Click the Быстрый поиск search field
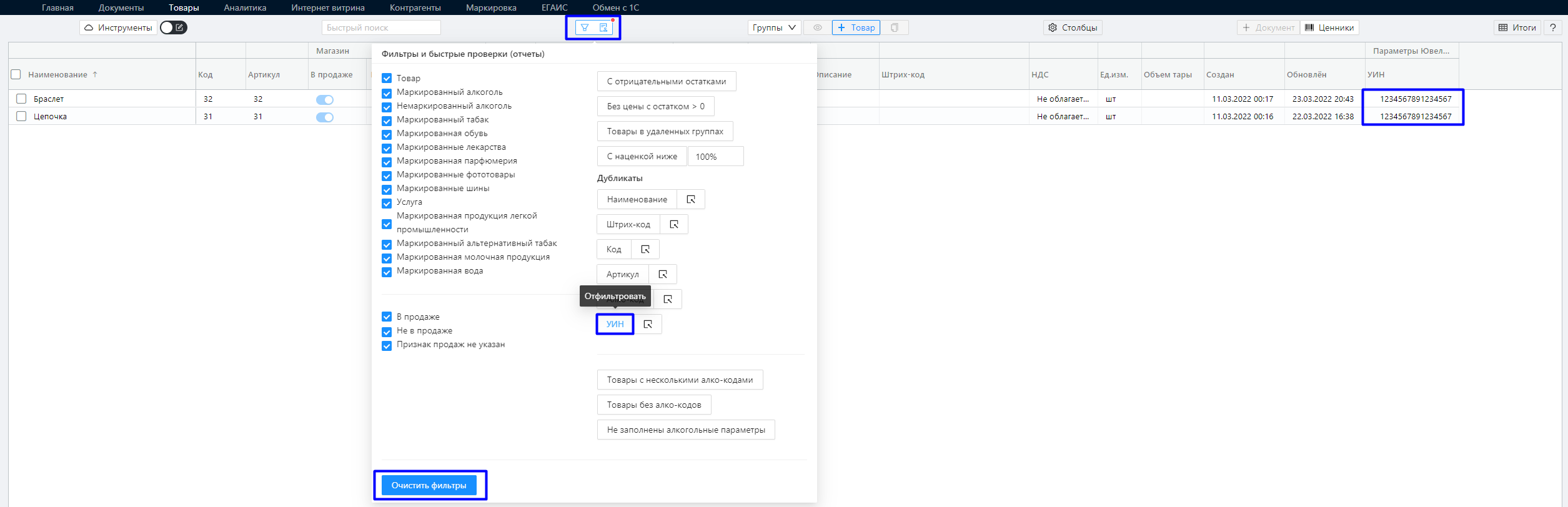 [381, 27]
